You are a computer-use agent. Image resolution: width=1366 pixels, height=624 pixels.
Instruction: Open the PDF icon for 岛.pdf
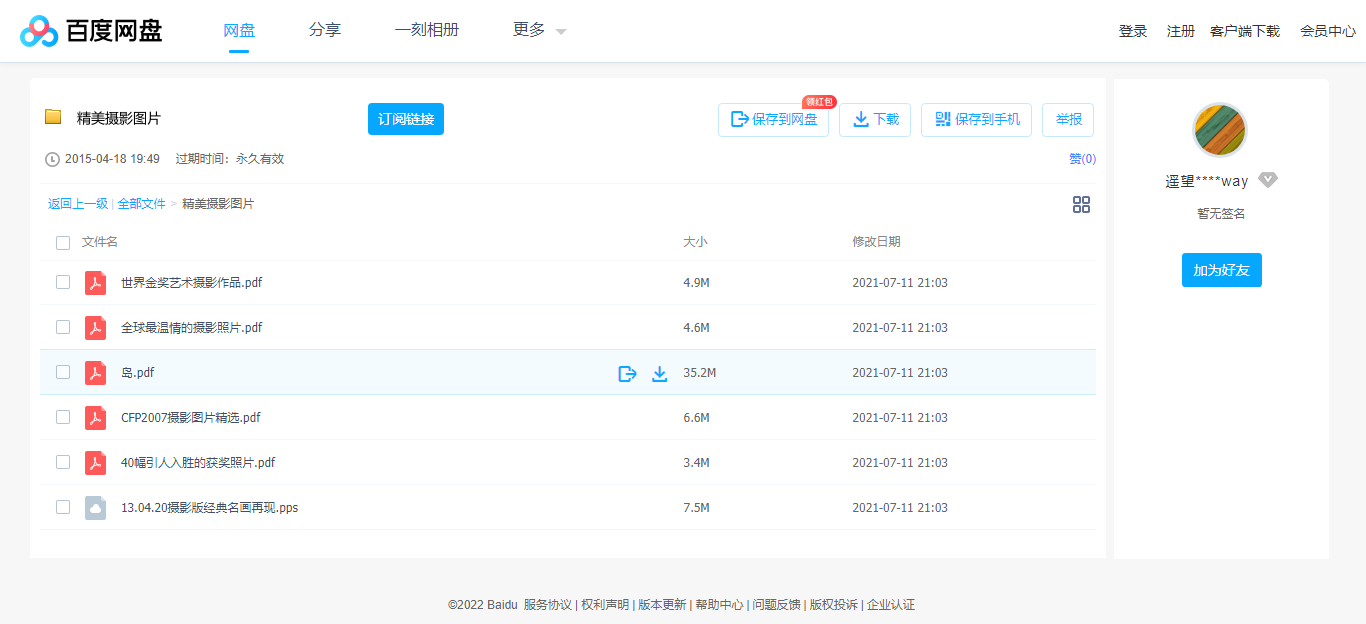(x=95, y=372)
